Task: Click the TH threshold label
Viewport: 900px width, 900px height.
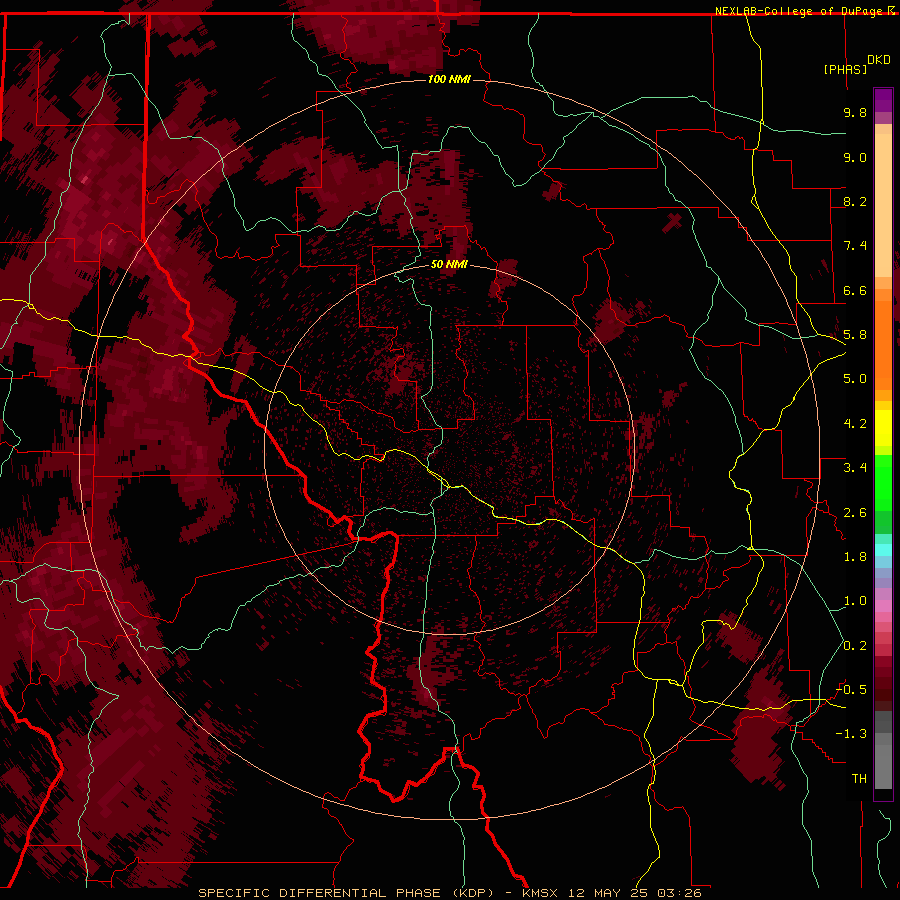Action: [859, 779]
